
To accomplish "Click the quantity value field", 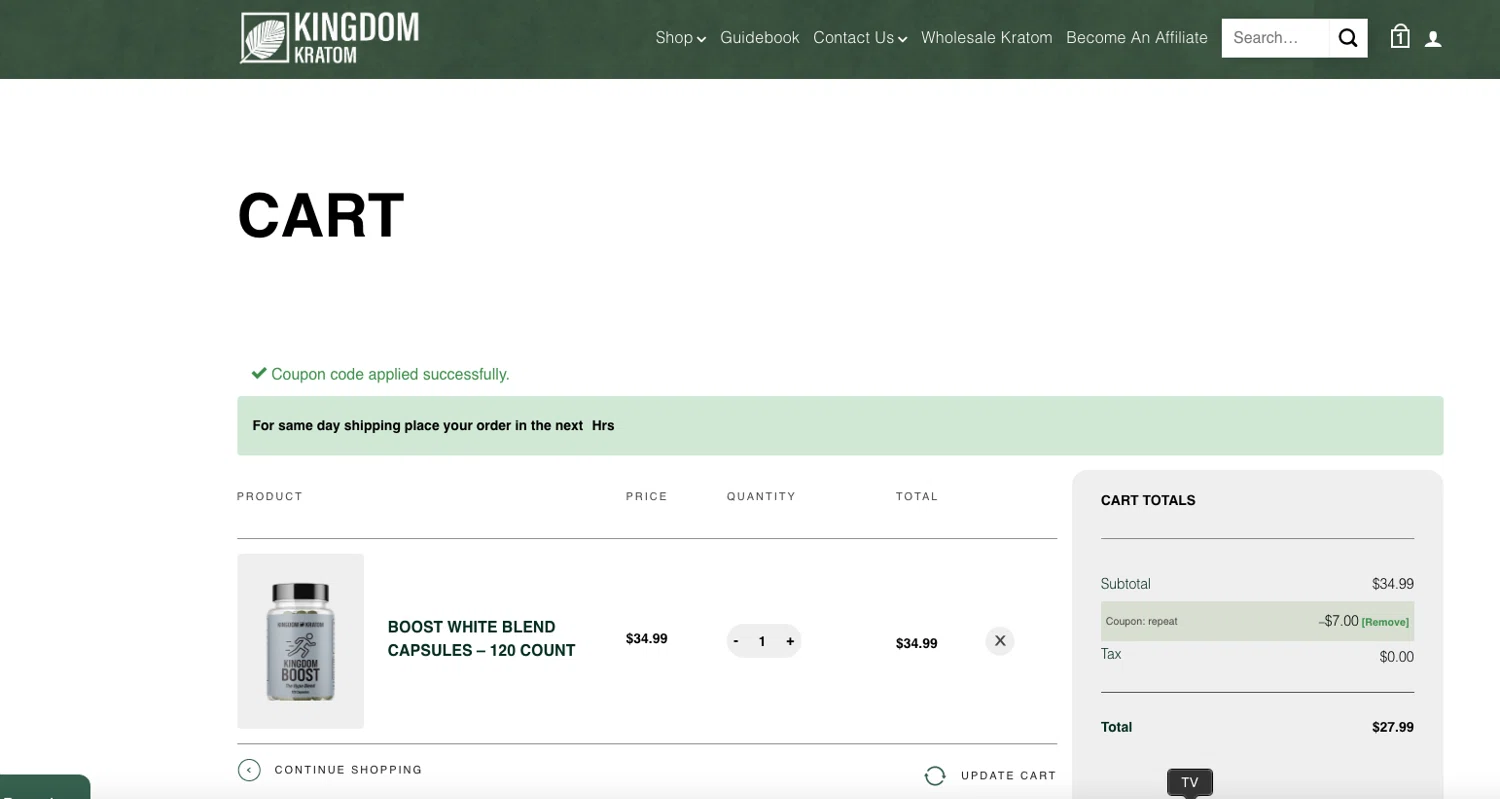I will (x=762, y=641).
